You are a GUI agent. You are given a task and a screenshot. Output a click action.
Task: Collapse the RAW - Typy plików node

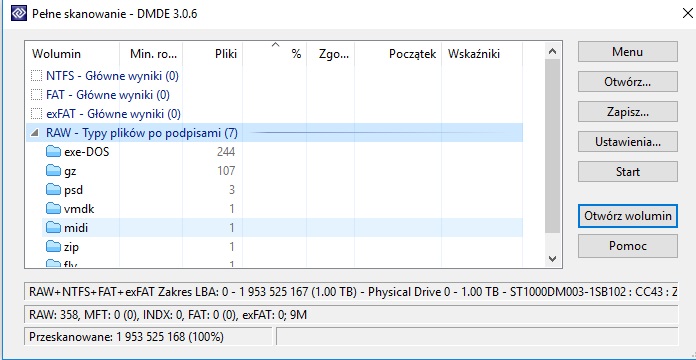pyautogui.click(x=35, y=133)
